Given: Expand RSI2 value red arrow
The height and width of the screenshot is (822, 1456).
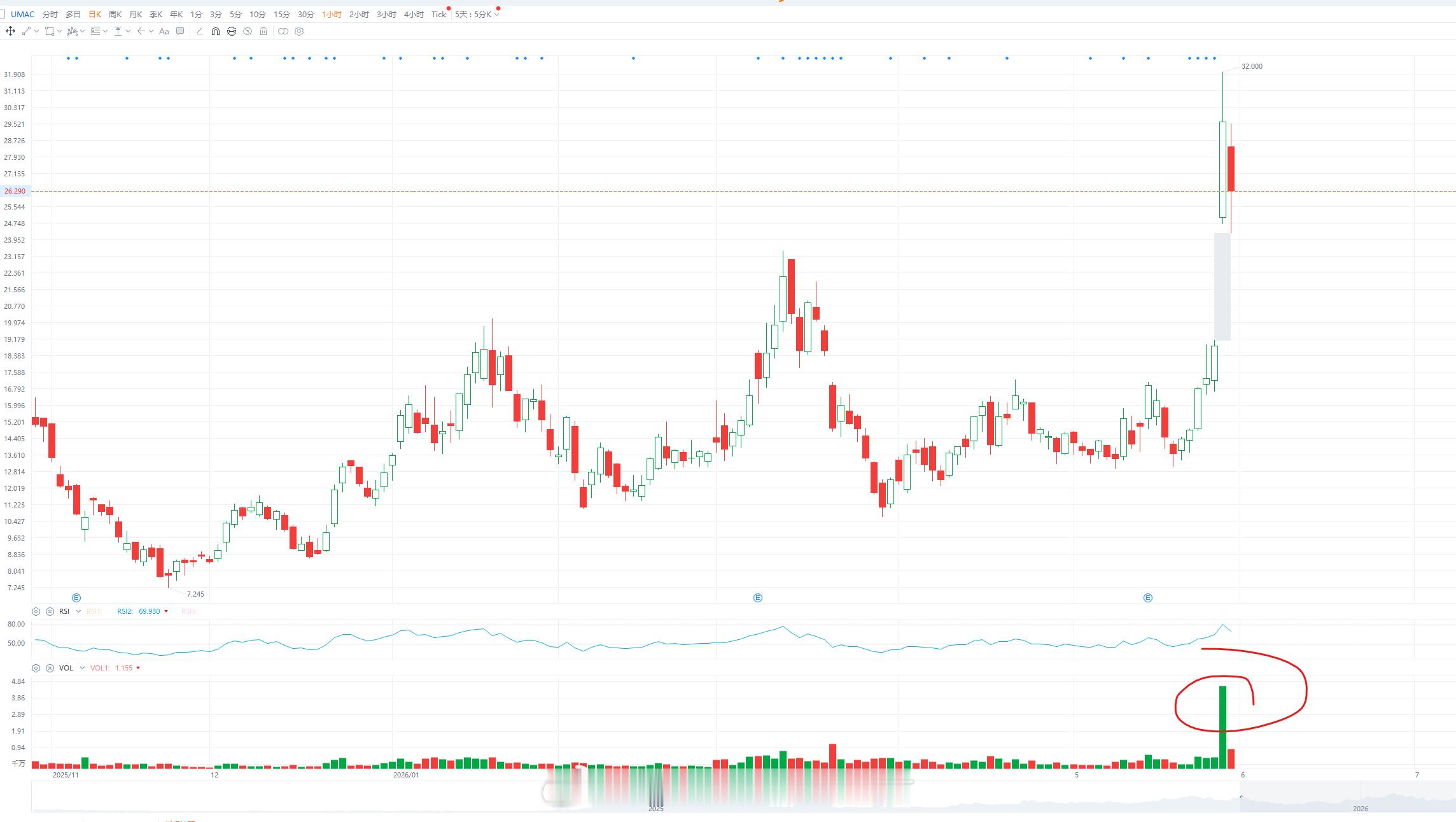Looking at the screenshot, I should pos(166,611).
